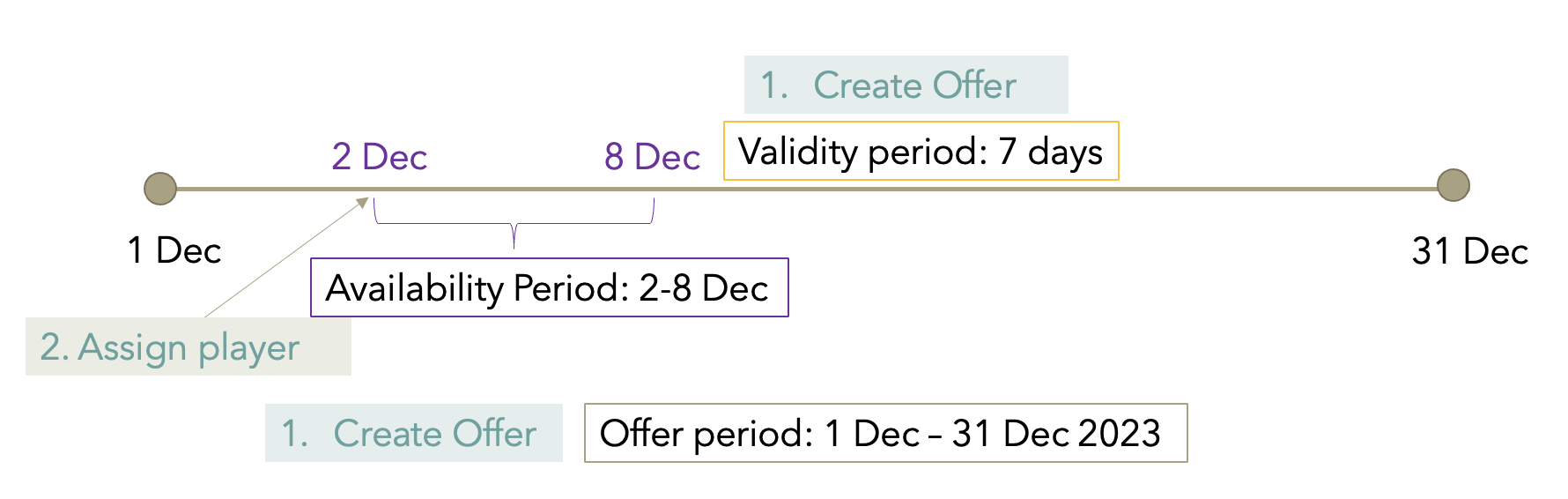
Task: Select the "Offer period" date range box
Action: click(885, 433)
